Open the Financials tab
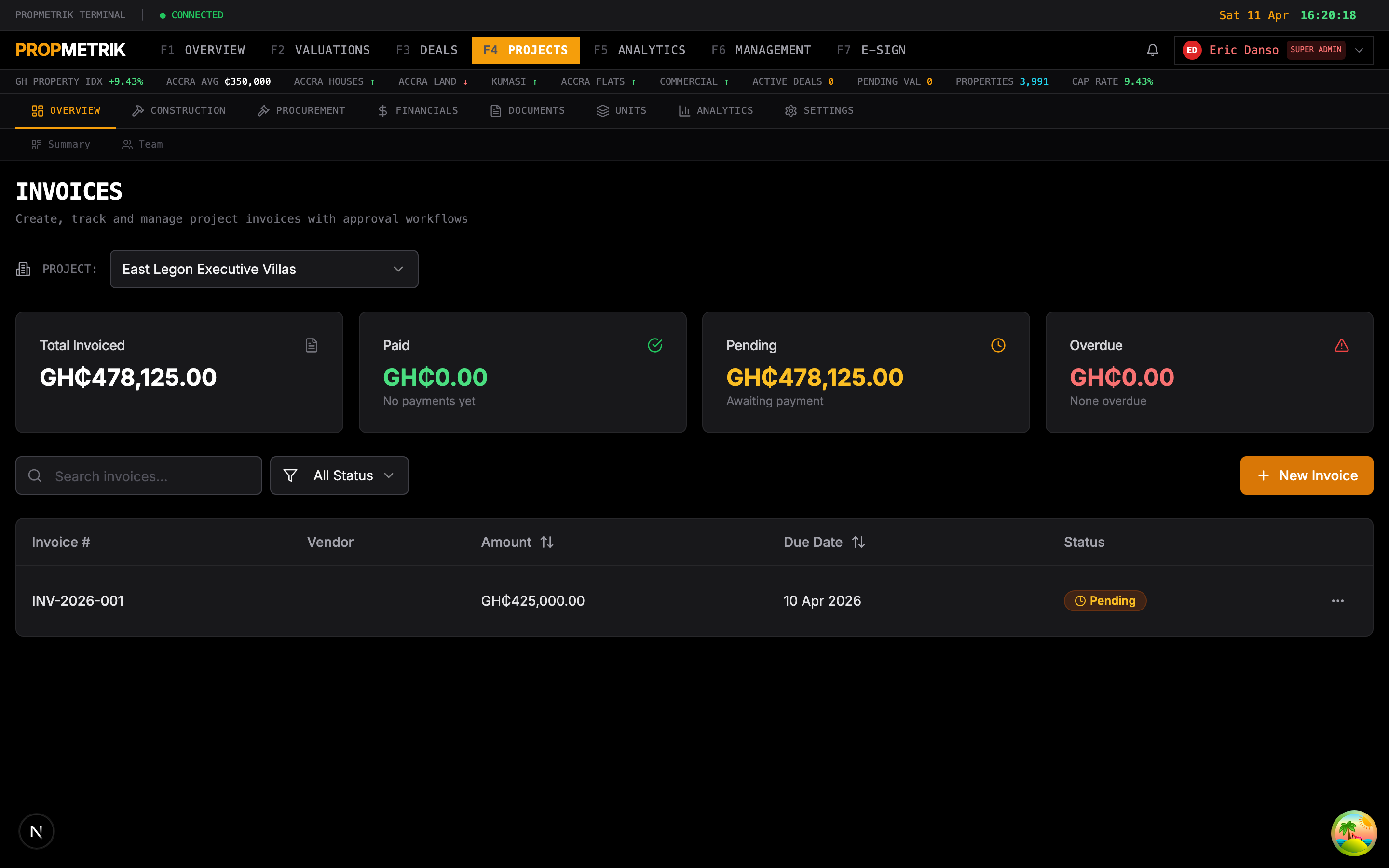Image resolution: width=1389 pixels, height=868 pixels. click(x=417, y=110)
